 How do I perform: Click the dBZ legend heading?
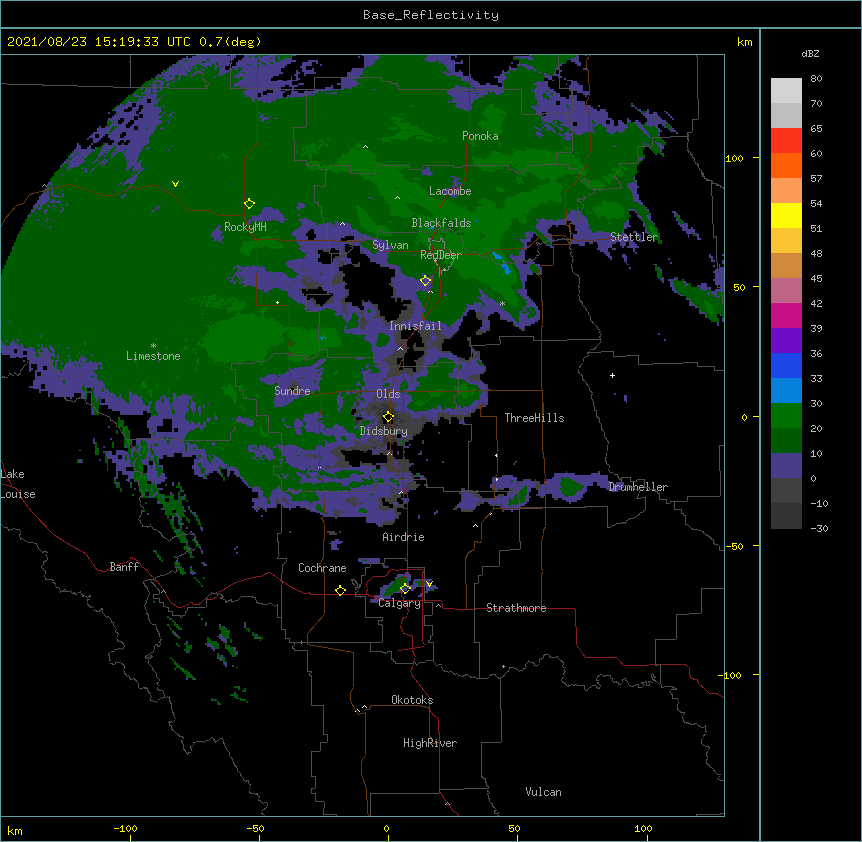pos(810,53)
